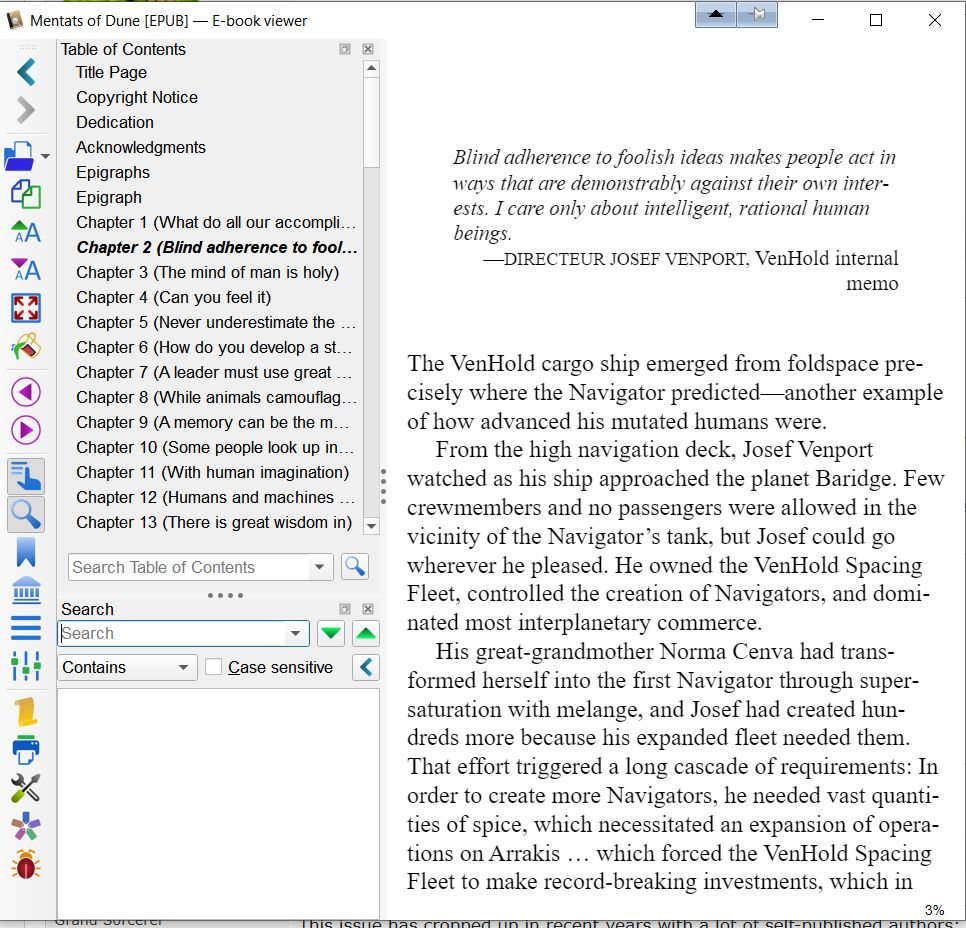Click the Table of Contents scrollbar up arrow

[x=371, y=68]
